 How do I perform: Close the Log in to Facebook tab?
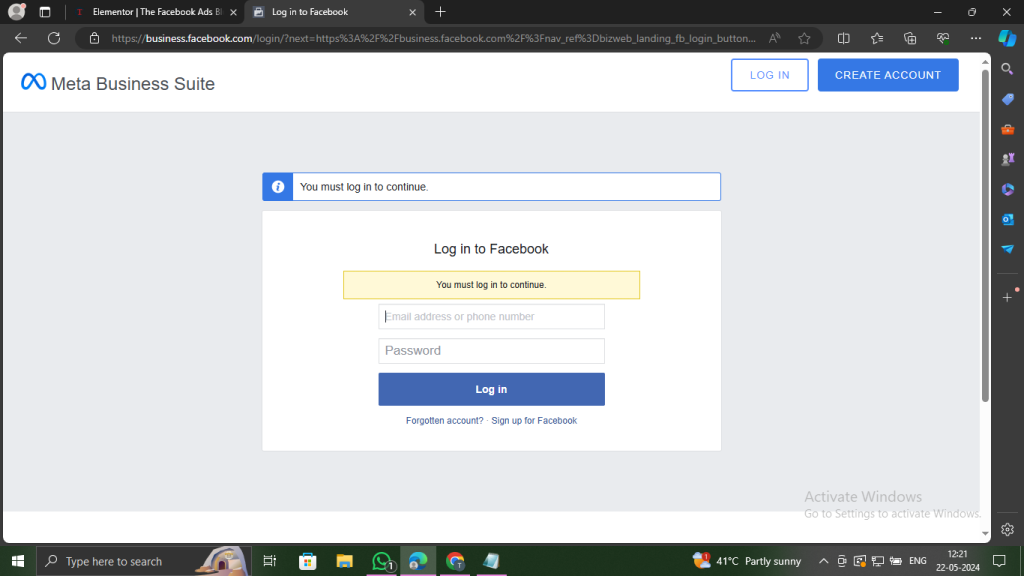(x=412, y=12)
